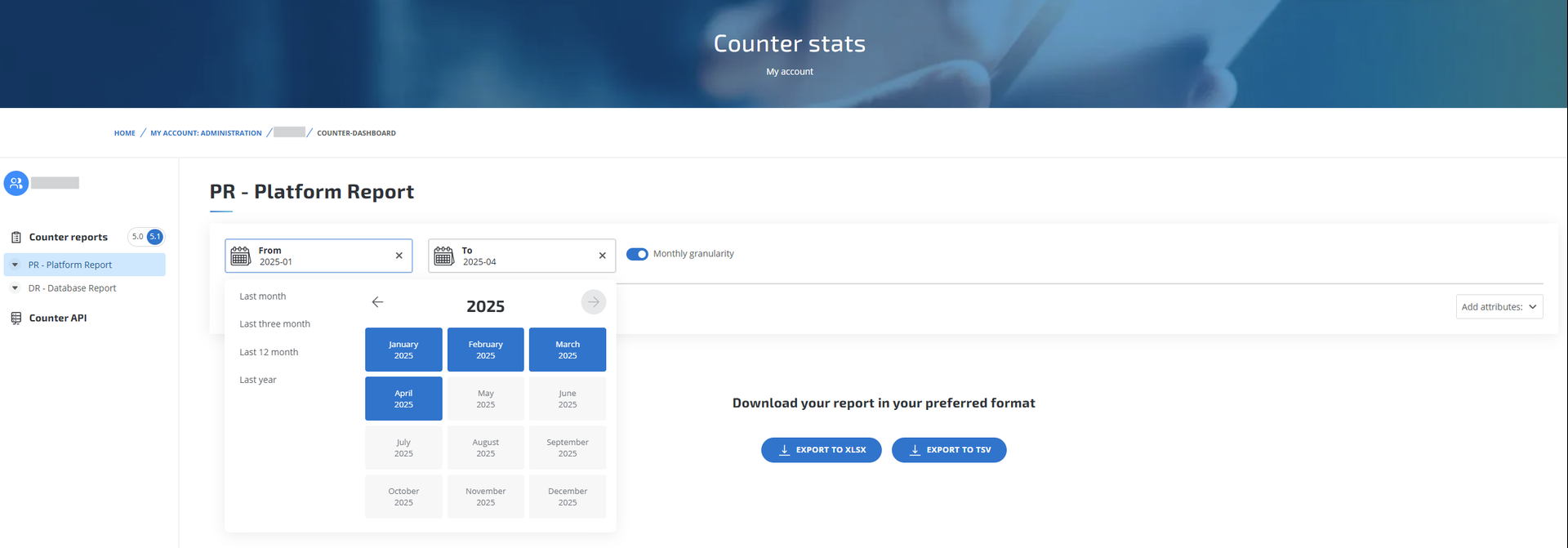Select Last month preset

(x=263, y=296)
